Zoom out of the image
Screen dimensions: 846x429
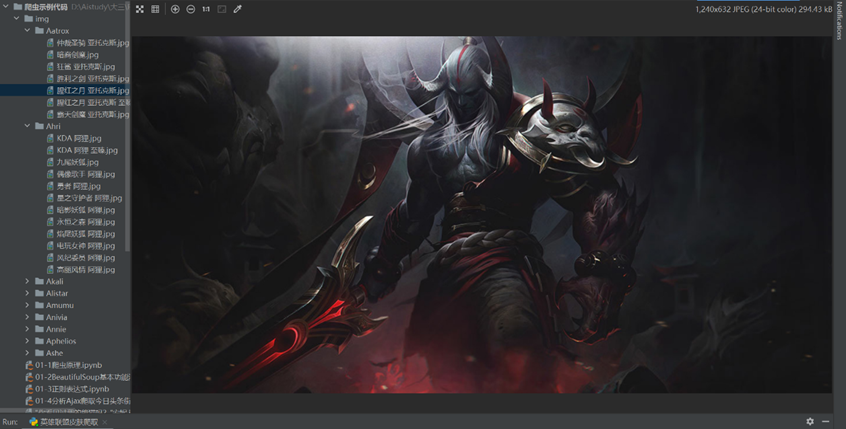coord(190,9)
